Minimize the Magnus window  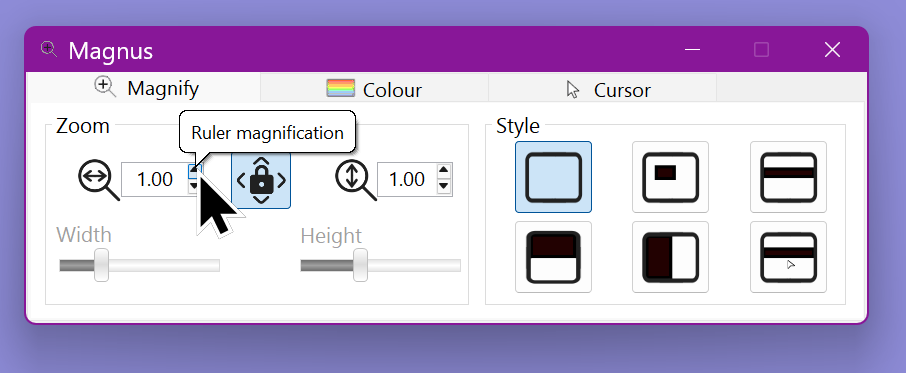pyautogui.click(x=692, y=50)
